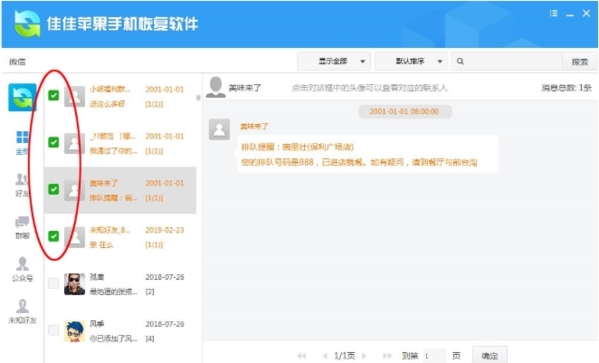Screen dimensions: 599x363
Task: Go to next page arrow
Action: [364, 356]
